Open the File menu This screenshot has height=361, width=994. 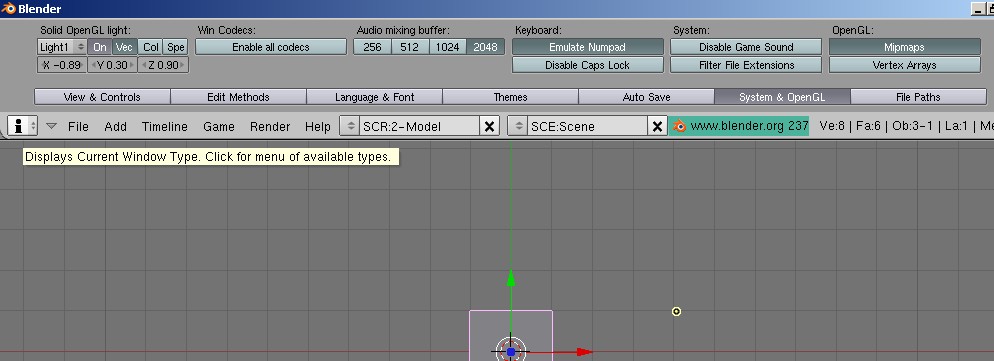click(x=78, y=126)
